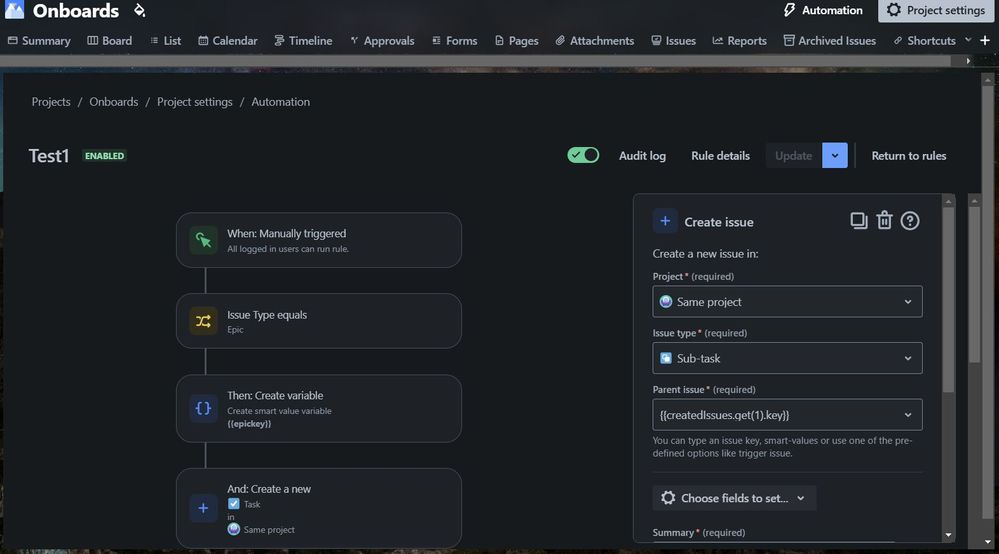This screenshot has height=554, width=999.
Task: Click the {{epickey}} variable text
Action: pos(249,423)
